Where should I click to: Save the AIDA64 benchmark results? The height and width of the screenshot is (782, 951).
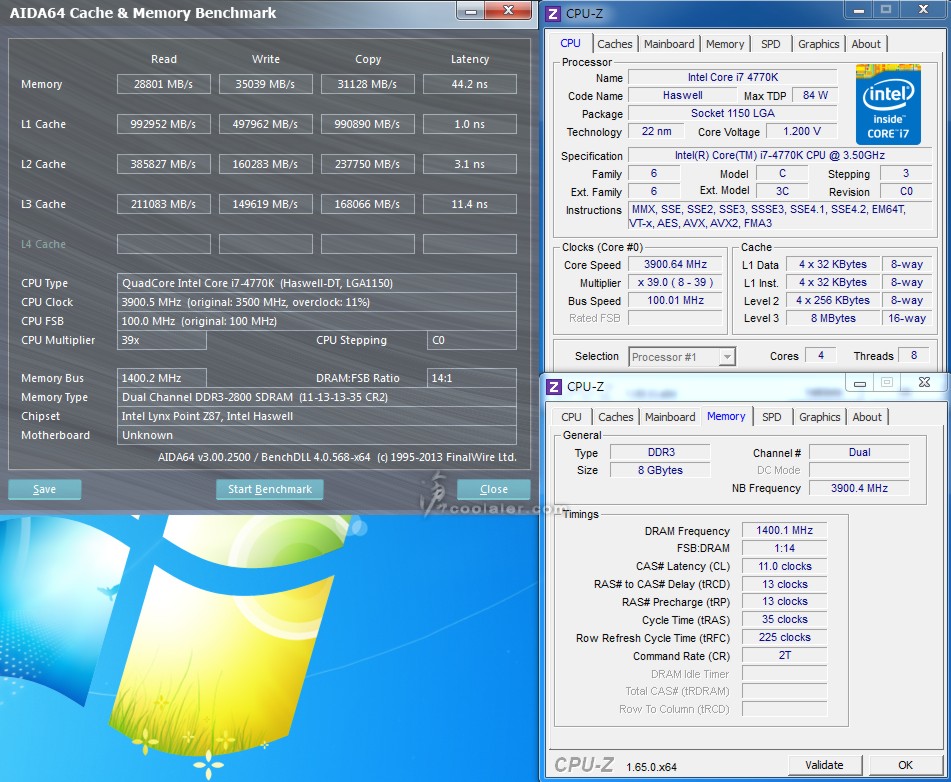coord(44,489)
